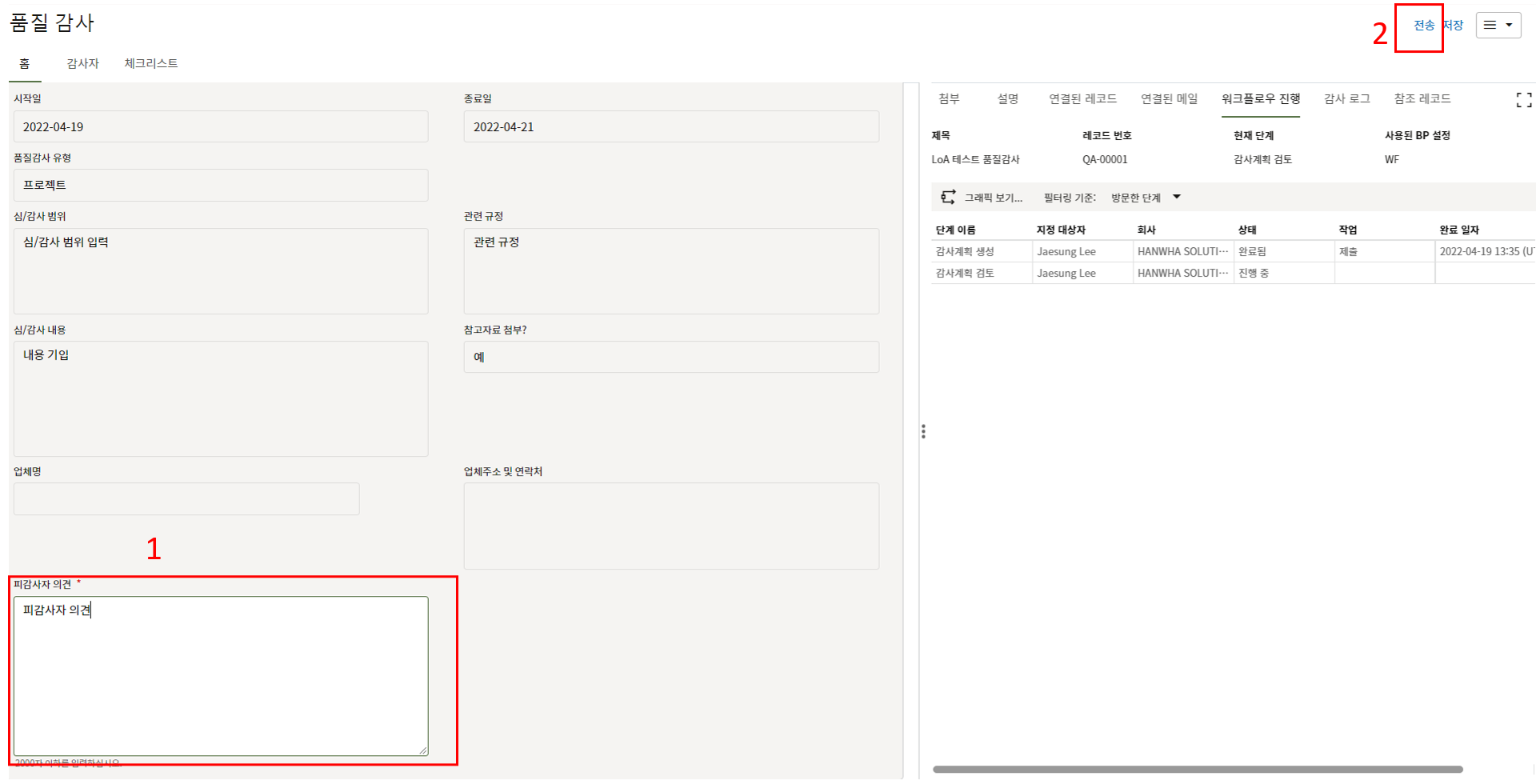Click into the 피감사자 의견 text area
This screenshot has height=784, width=1536.
pyautogui.click(x=221, y=676)
